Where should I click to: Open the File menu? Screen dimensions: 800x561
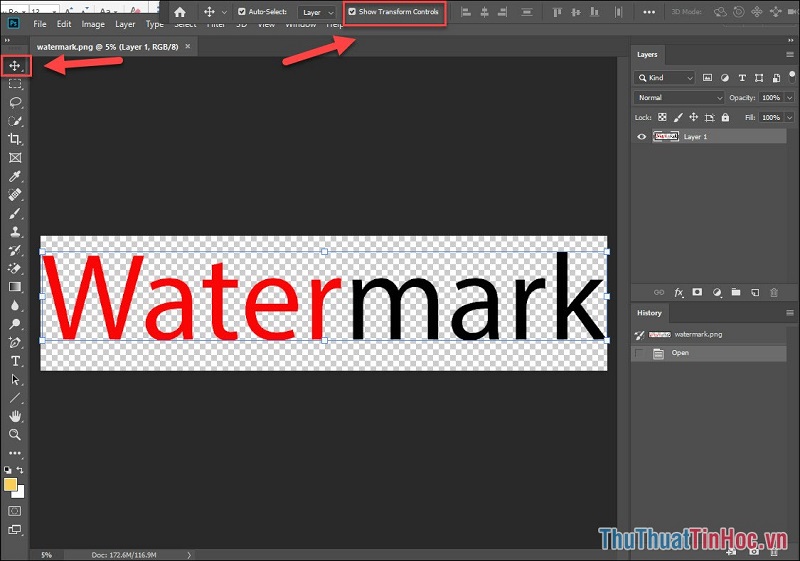(40, 24)
